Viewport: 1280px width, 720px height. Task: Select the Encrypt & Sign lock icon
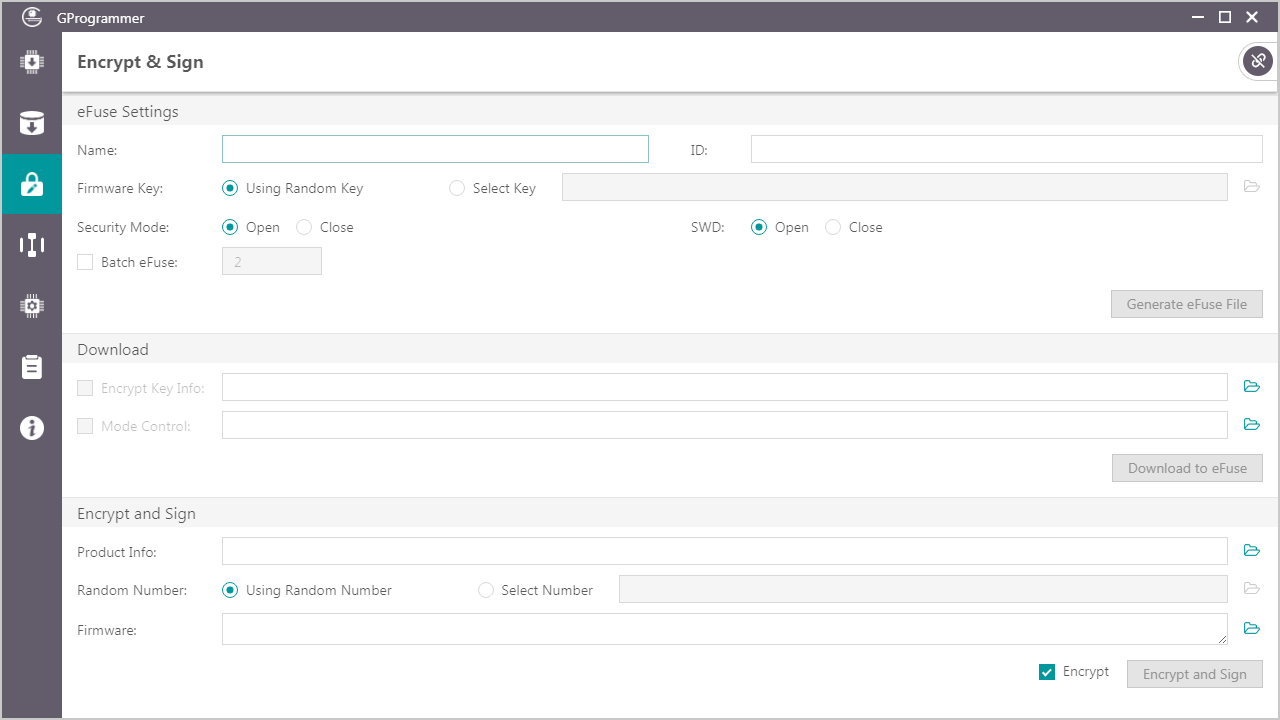click(32, 184)
